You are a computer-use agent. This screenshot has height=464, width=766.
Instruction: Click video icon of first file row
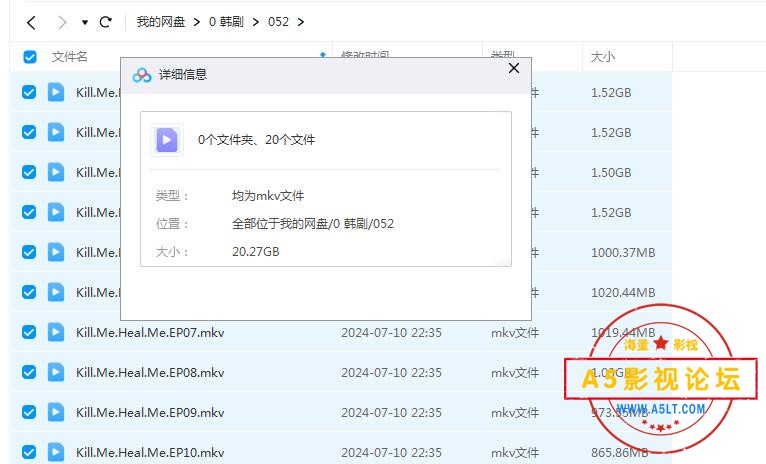[56, 92]
